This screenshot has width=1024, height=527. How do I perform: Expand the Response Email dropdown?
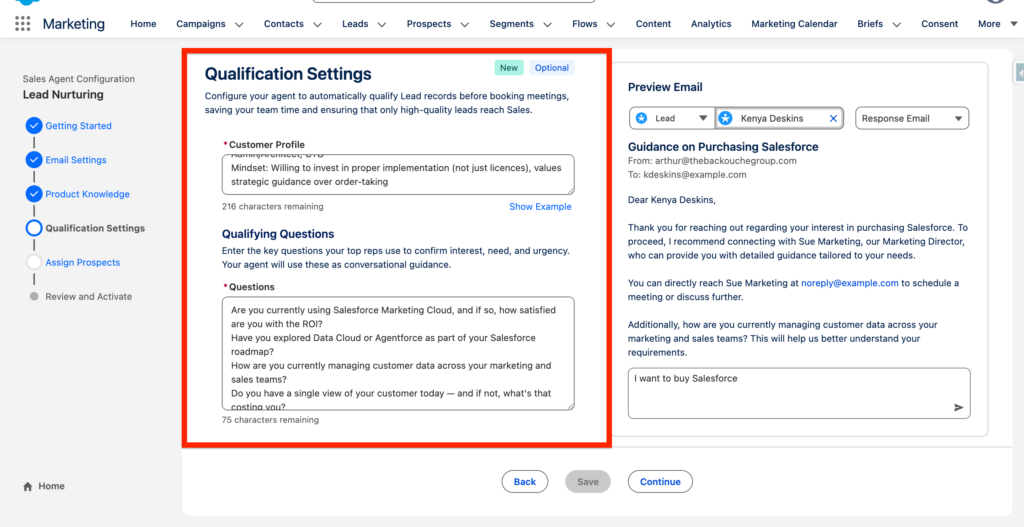point(959,118)
